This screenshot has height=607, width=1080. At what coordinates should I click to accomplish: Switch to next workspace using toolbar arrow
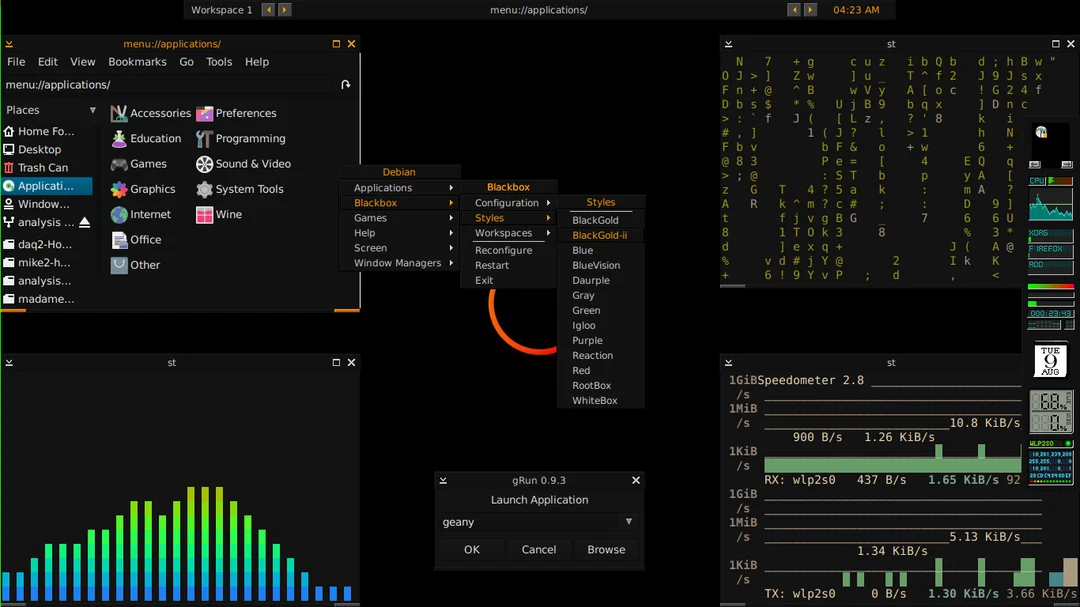click(285, 10)
